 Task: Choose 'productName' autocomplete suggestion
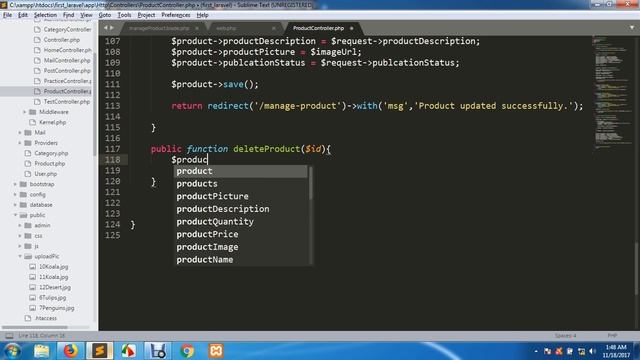[x=241, y=260]
